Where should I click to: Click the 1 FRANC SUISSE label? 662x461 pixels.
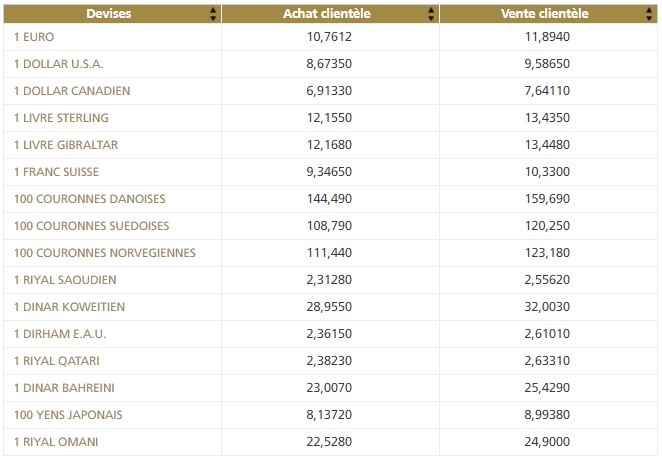(56, 172)
